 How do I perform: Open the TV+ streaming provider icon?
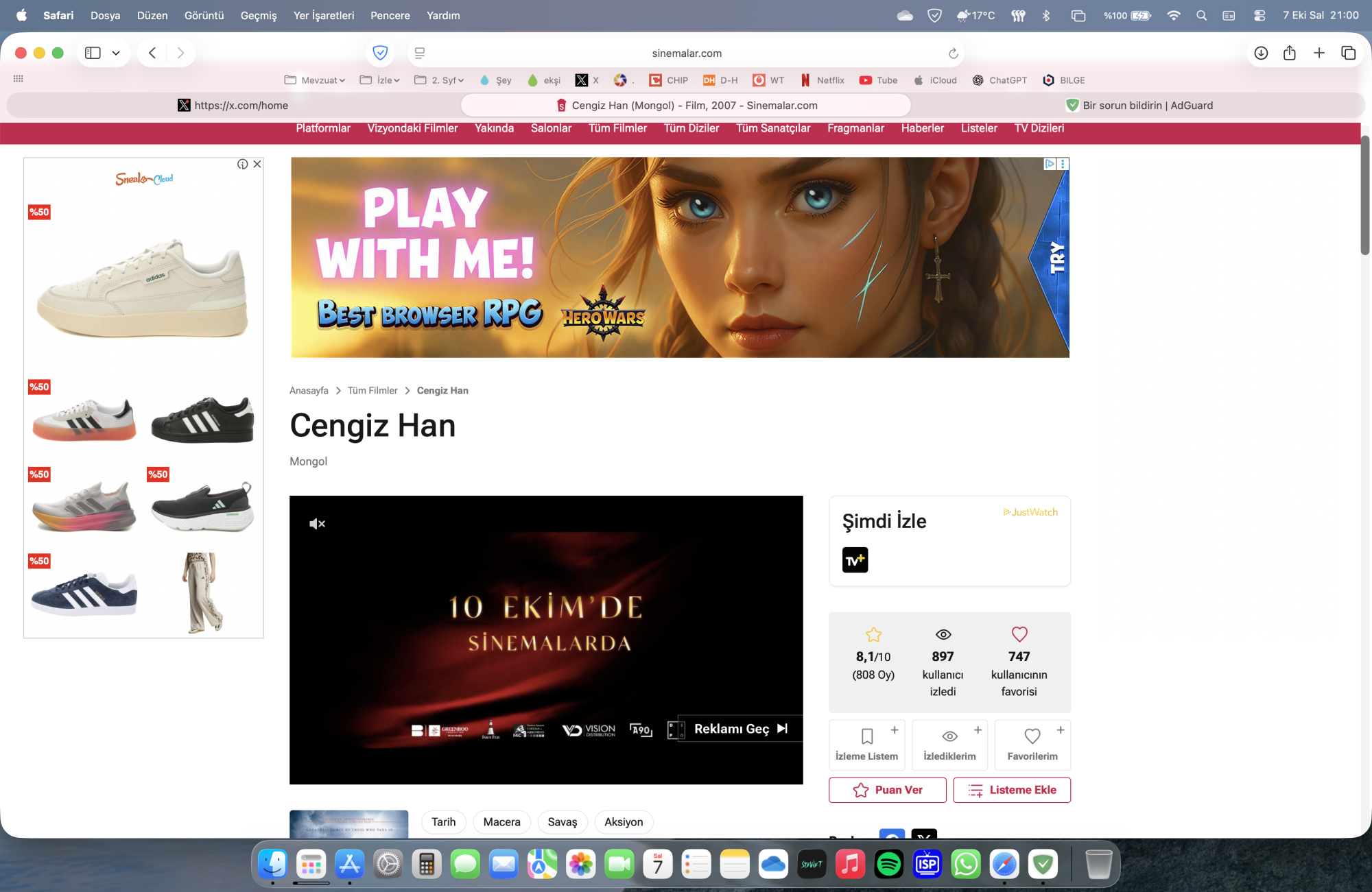point(855,559)
